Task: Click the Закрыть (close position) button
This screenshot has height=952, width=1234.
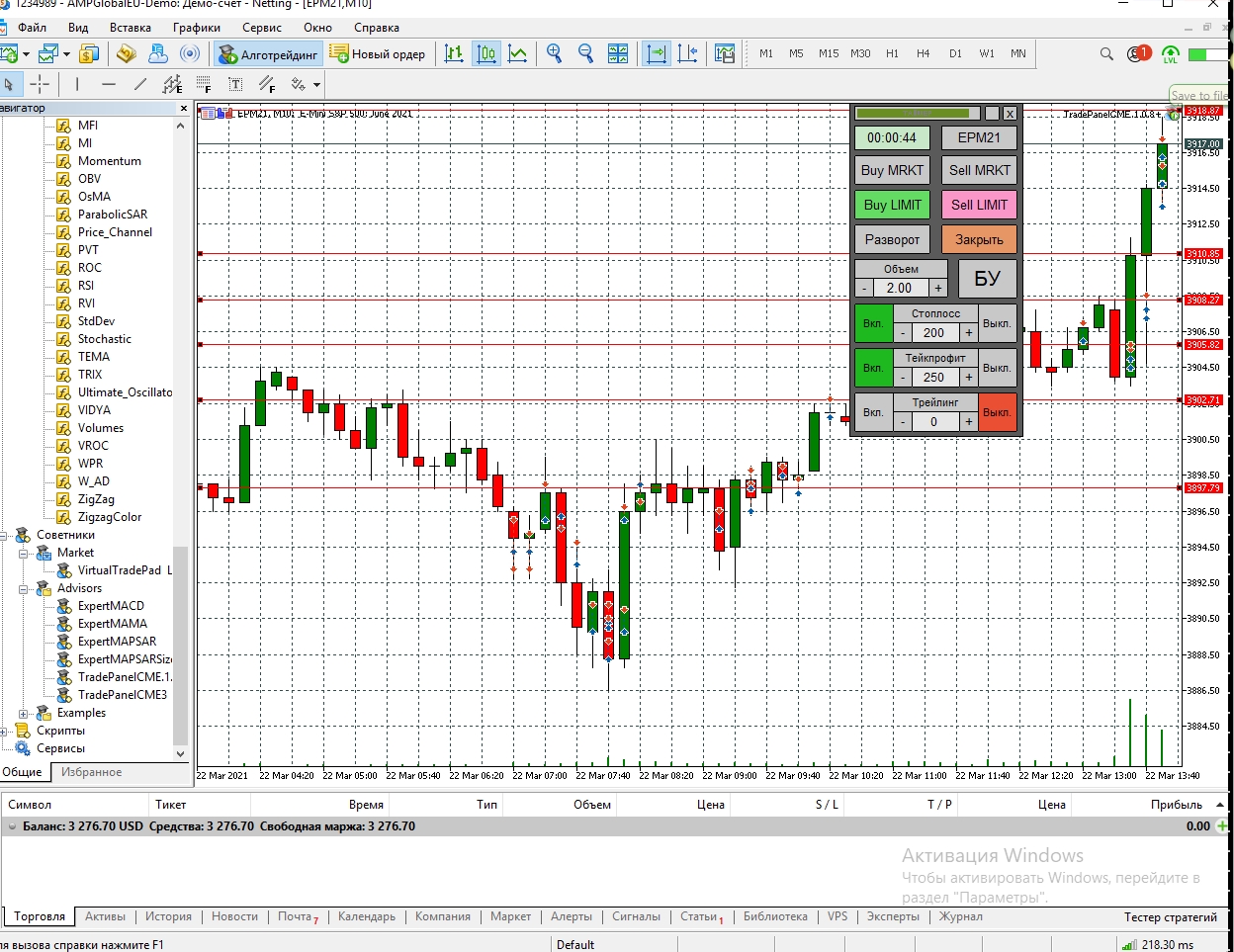Action: pyautogui.click(x=979, y=239)
